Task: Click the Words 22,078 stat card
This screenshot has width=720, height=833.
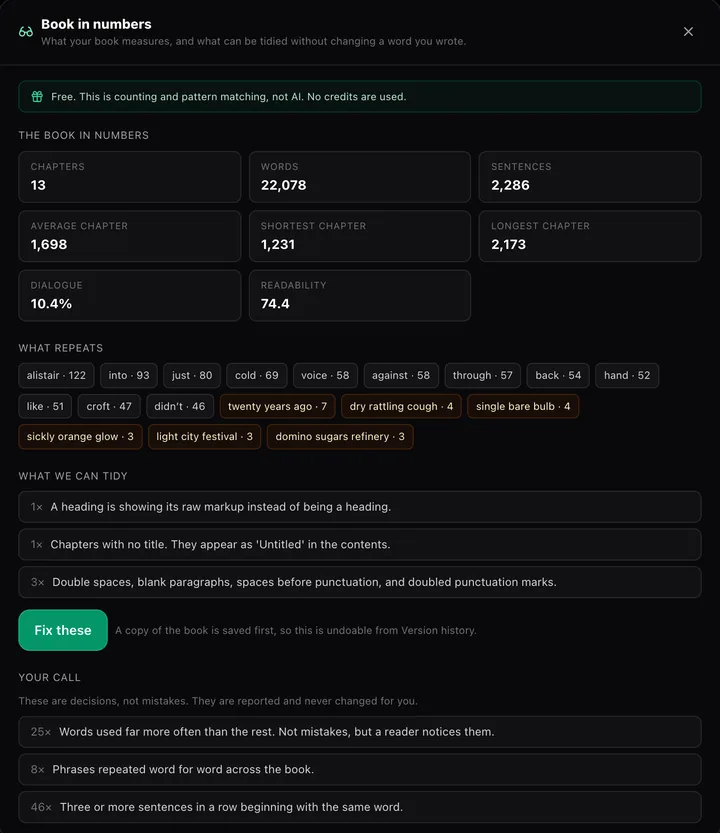Action: point(360,177)
